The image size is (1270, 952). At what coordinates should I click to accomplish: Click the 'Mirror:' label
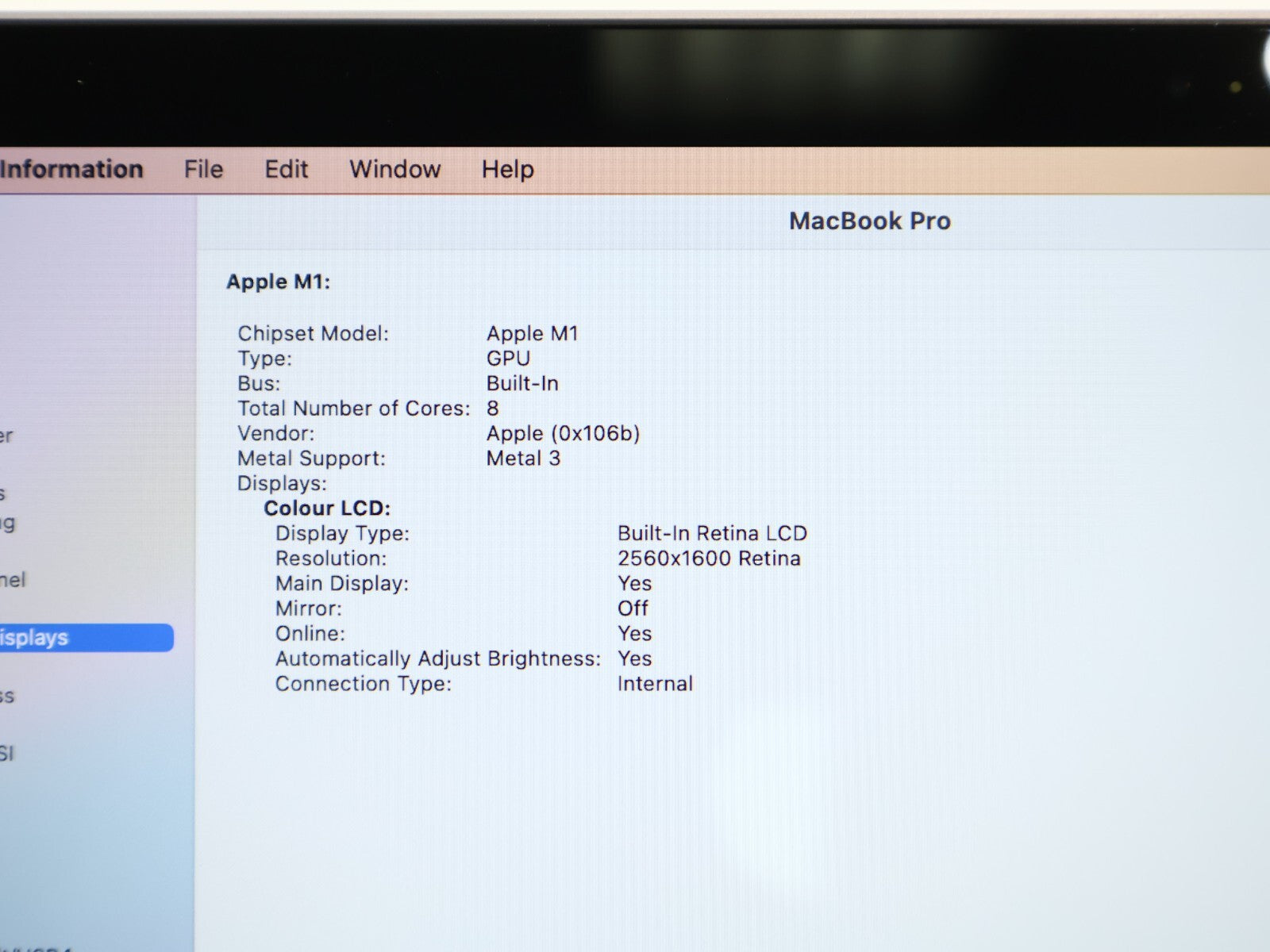309,608
